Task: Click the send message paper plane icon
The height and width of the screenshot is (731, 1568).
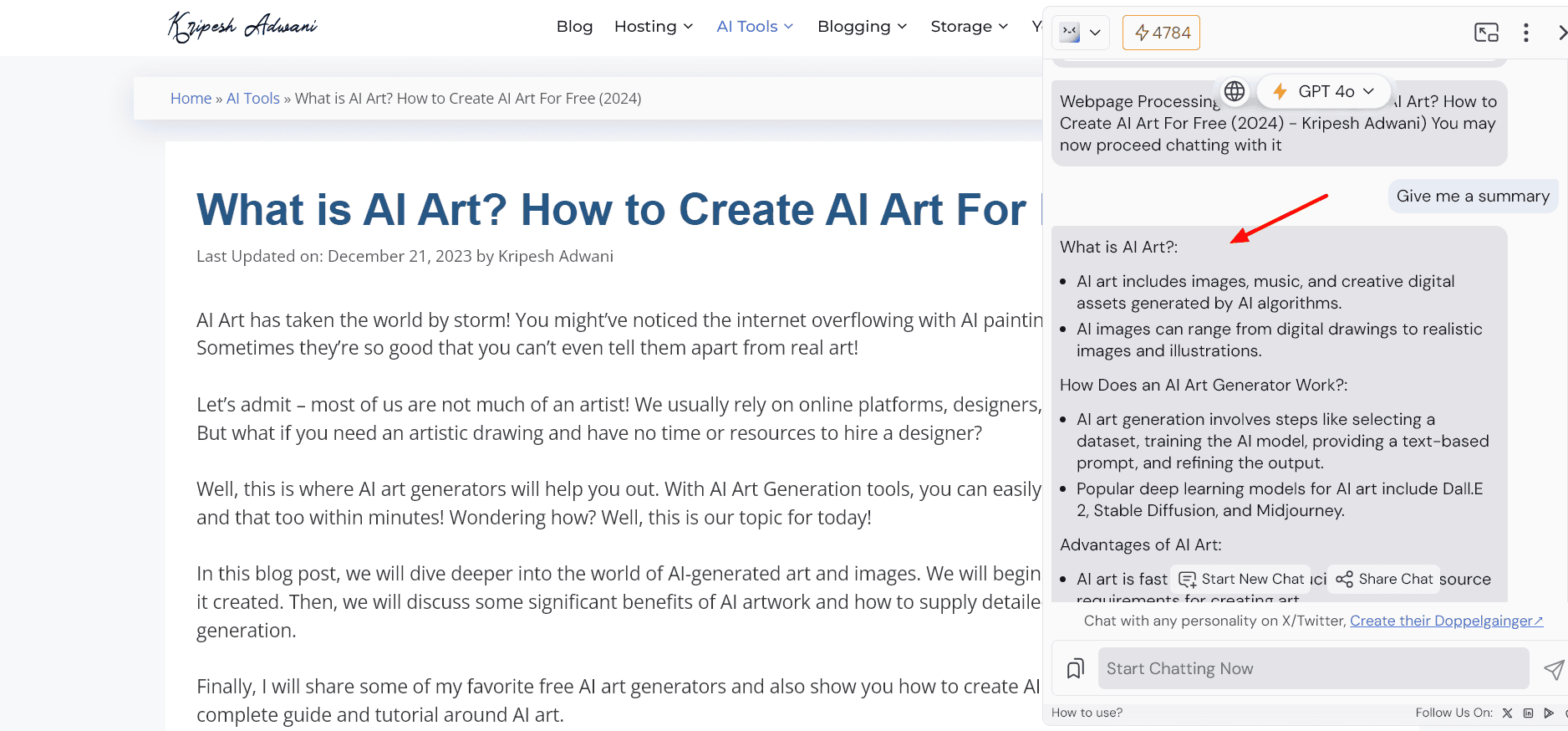Action: (x=1553, y=669)
